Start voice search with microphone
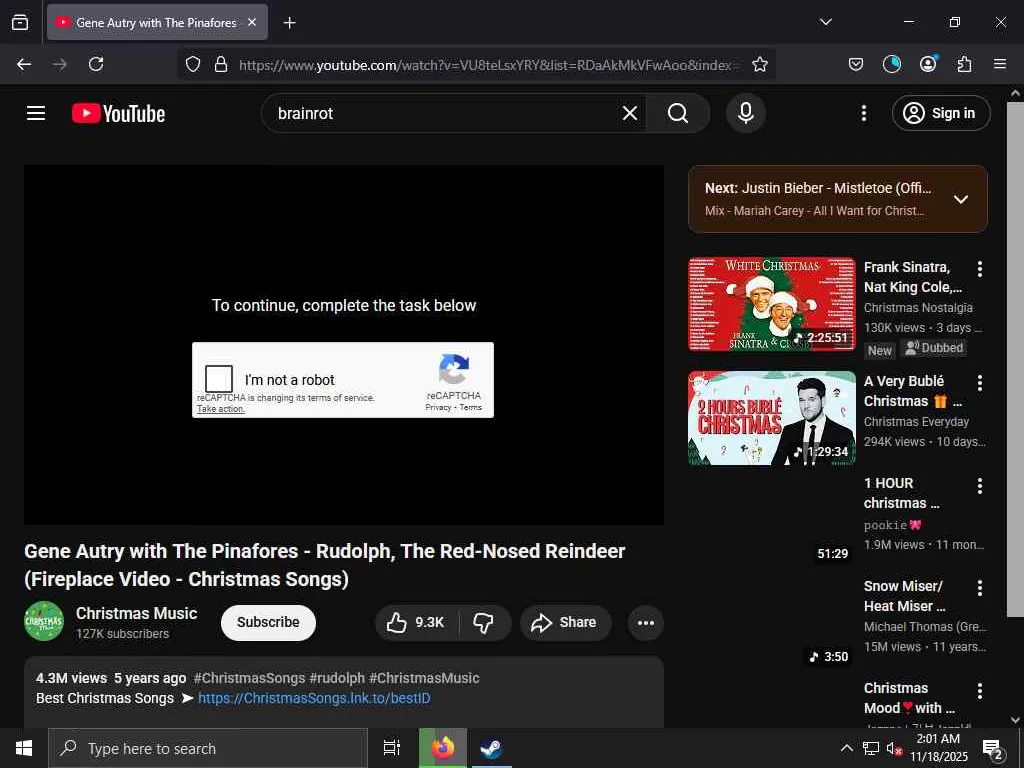 (x=746, y=113)
